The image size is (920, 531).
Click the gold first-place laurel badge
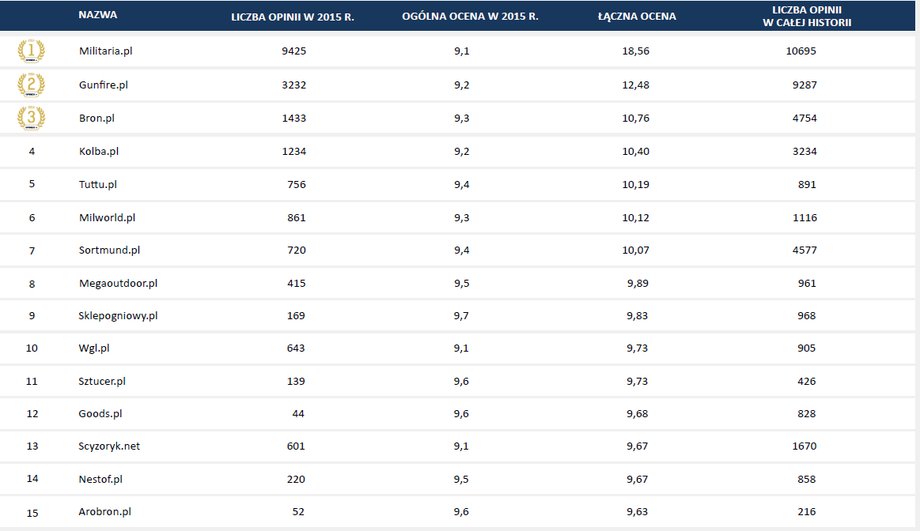(31, 51)
